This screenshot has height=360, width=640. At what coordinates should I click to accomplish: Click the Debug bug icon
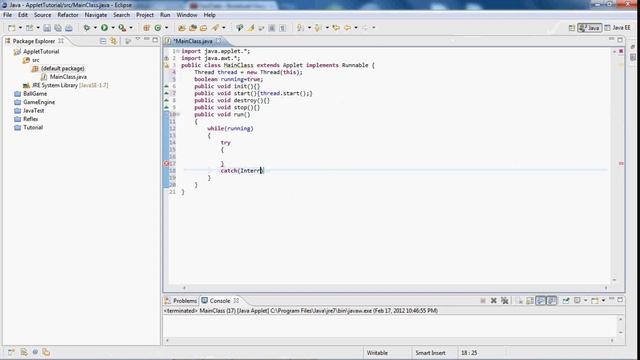tap(87, 28)
